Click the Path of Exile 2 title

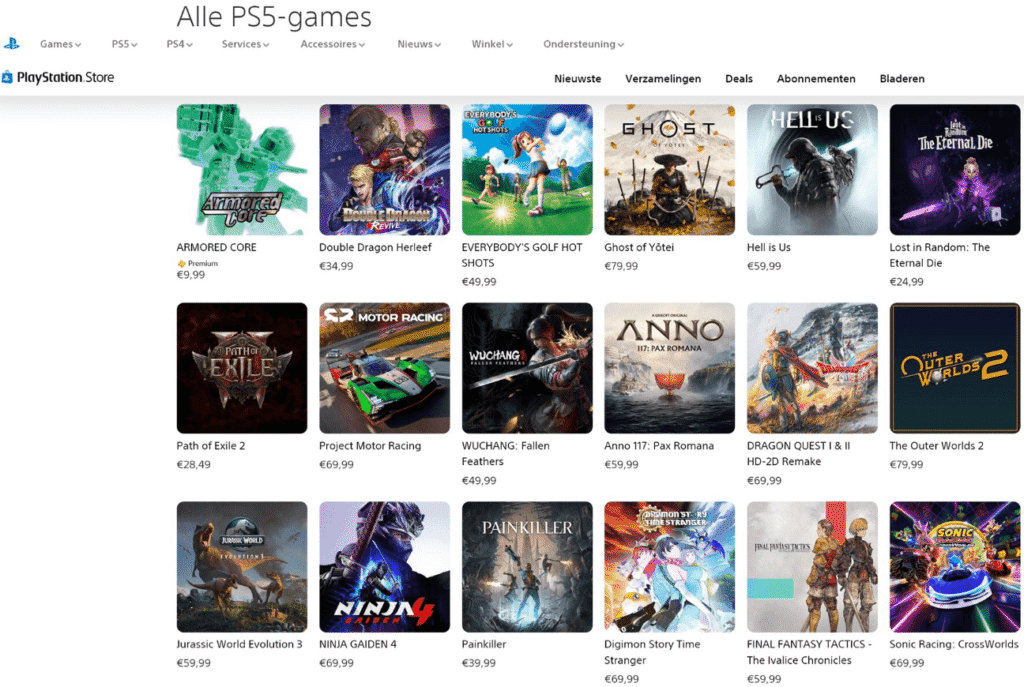pos(210,446)
